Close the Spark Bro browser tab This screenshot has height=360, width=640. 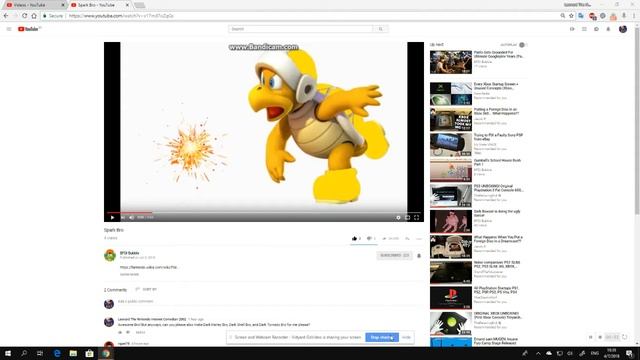pyautogui.click(x=127, y=5)
